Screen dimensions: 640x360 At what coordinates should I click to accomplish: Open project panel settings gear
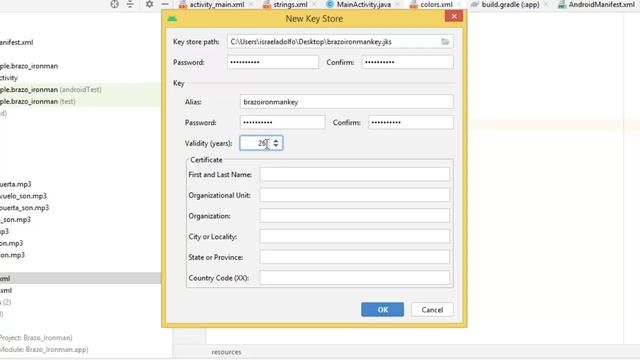pyautogui.click(x=149, y=4)
